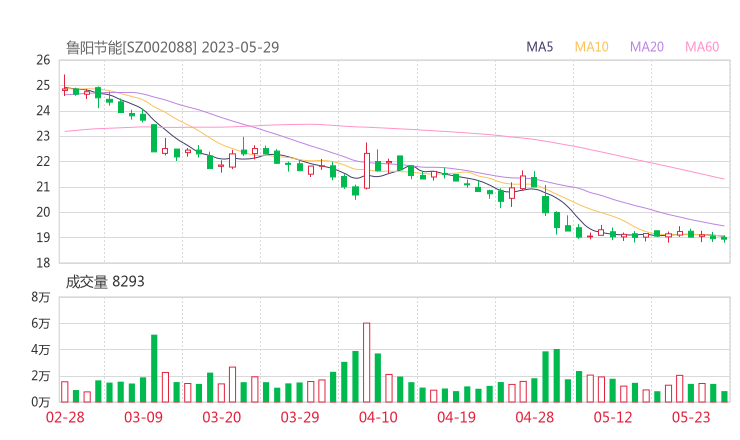The image size is (740, 440).
Task: Click the 04-19 date axis label
Action: coord(456,417)
